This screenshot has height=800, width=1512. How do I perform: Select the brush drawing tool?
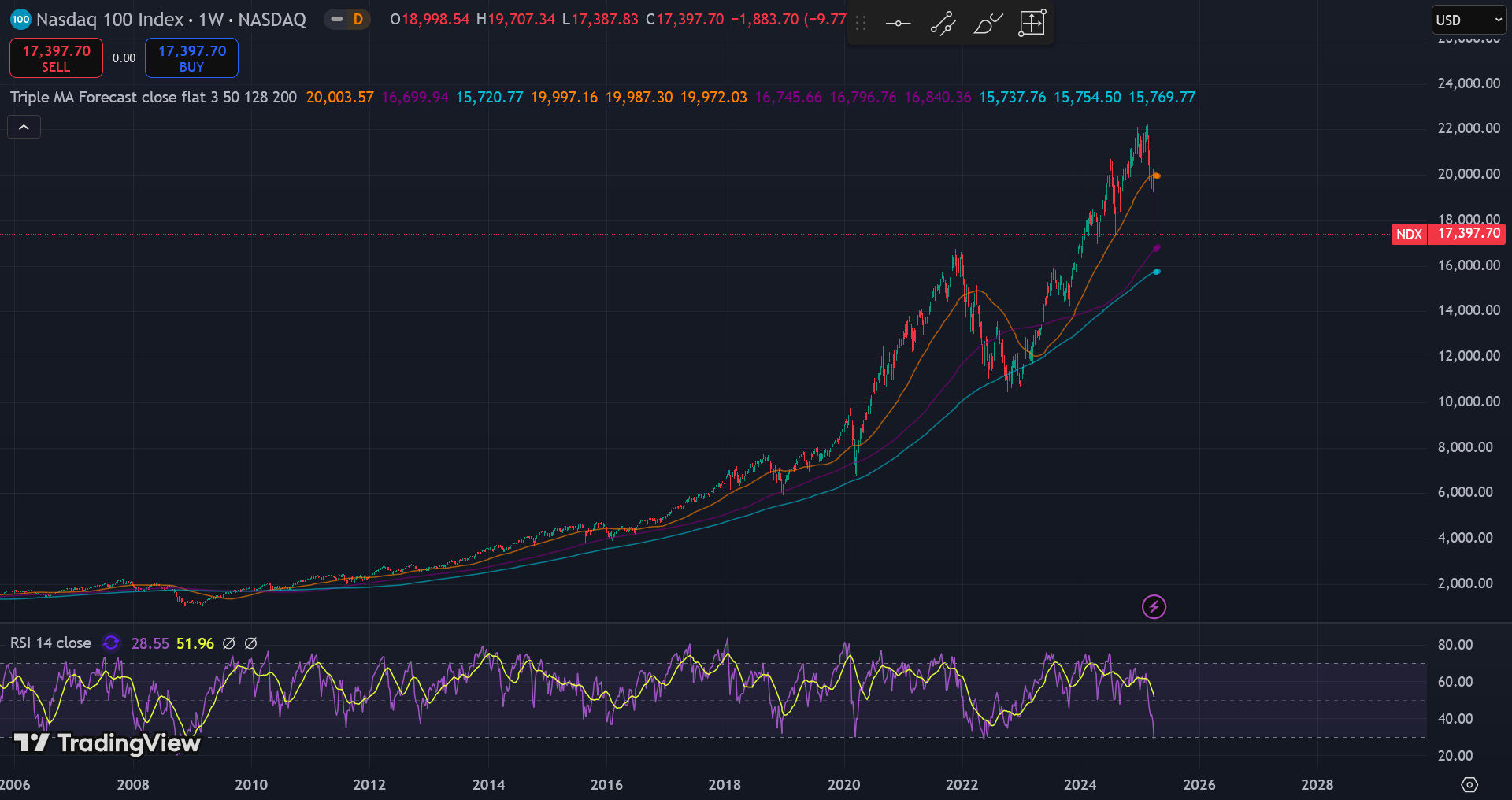point(988,24)
